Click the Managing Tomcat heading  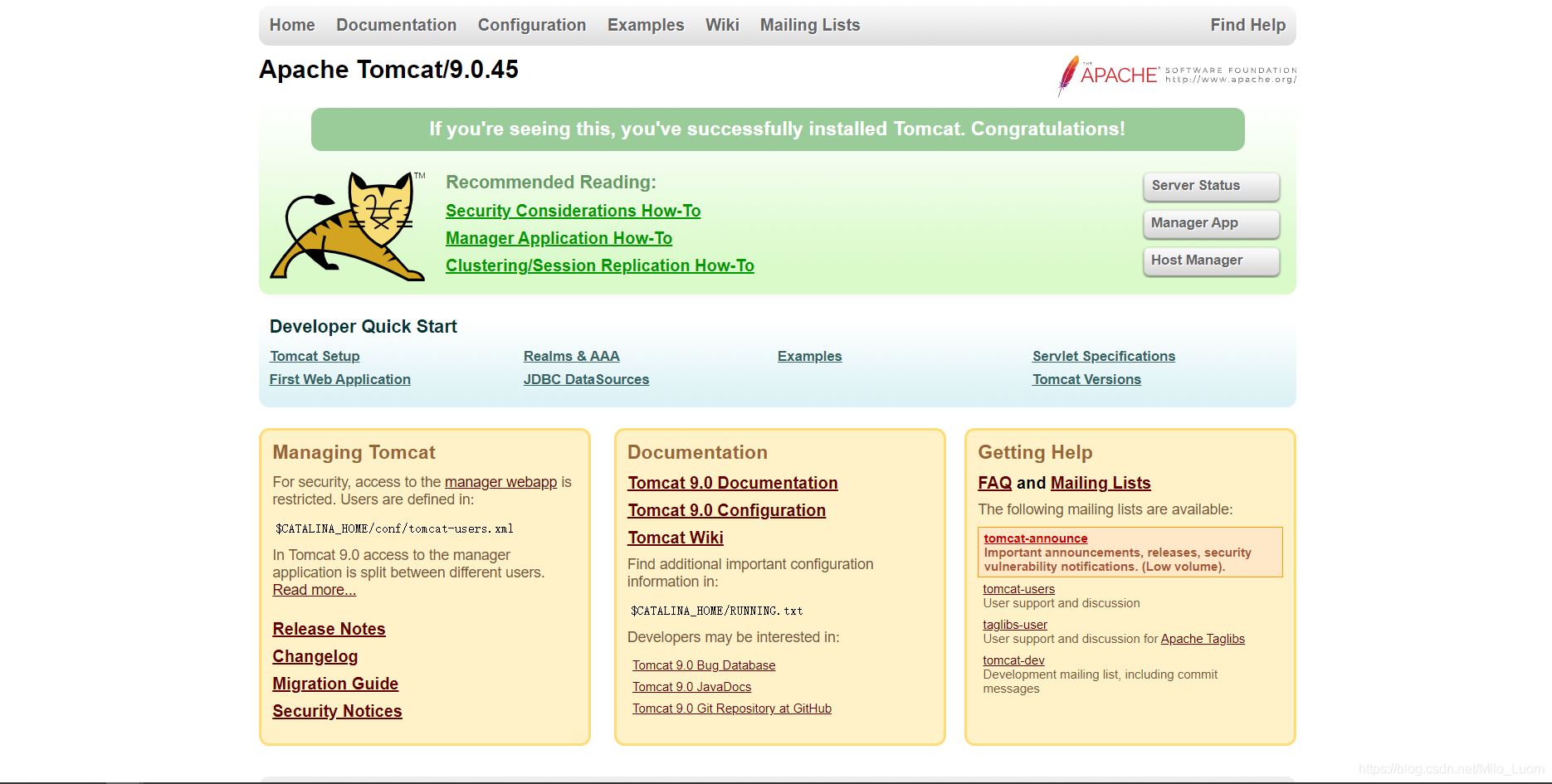[354, 452]
